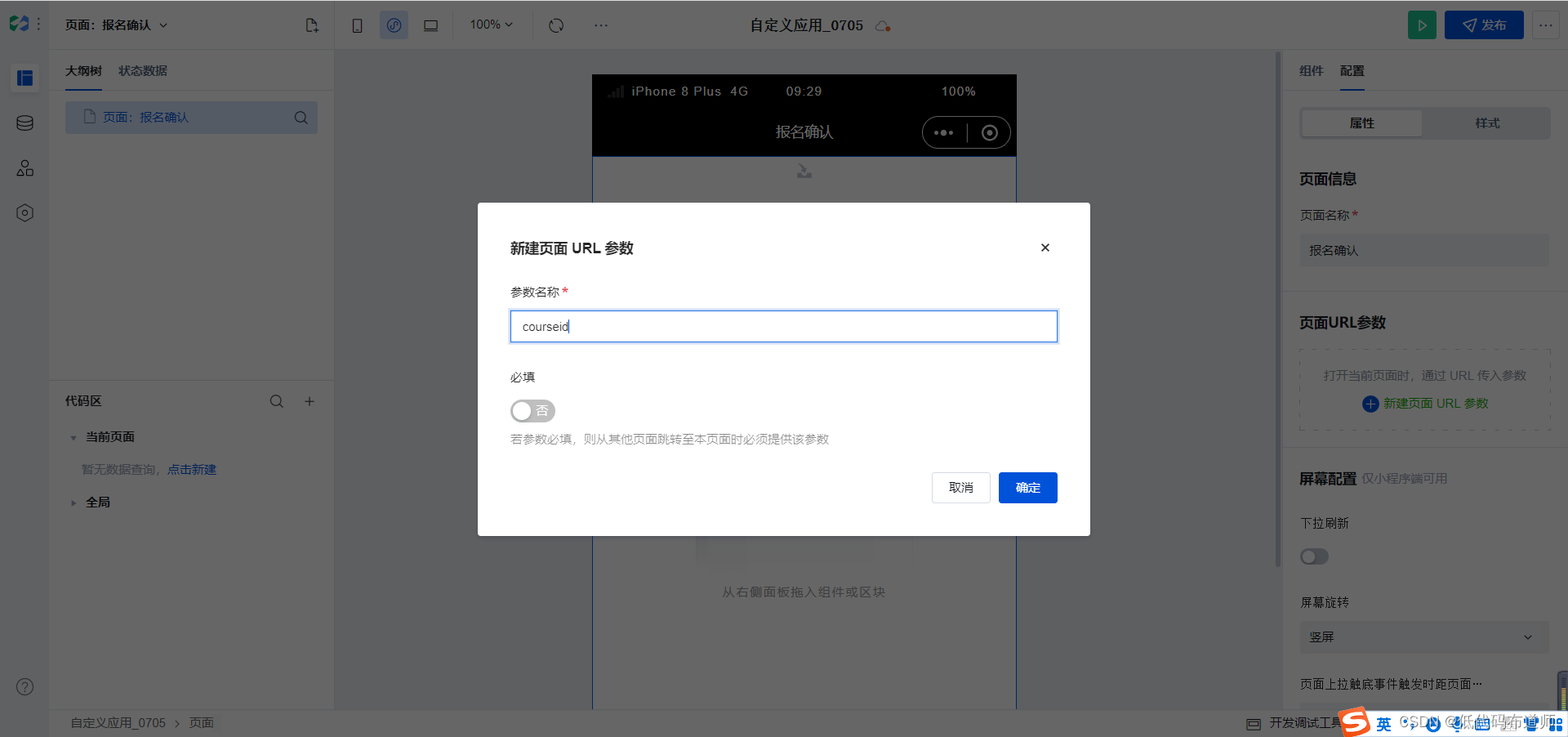Select the 属性 segment tab
This screenshot has width=1568, height=737.
pos(1362,123)
